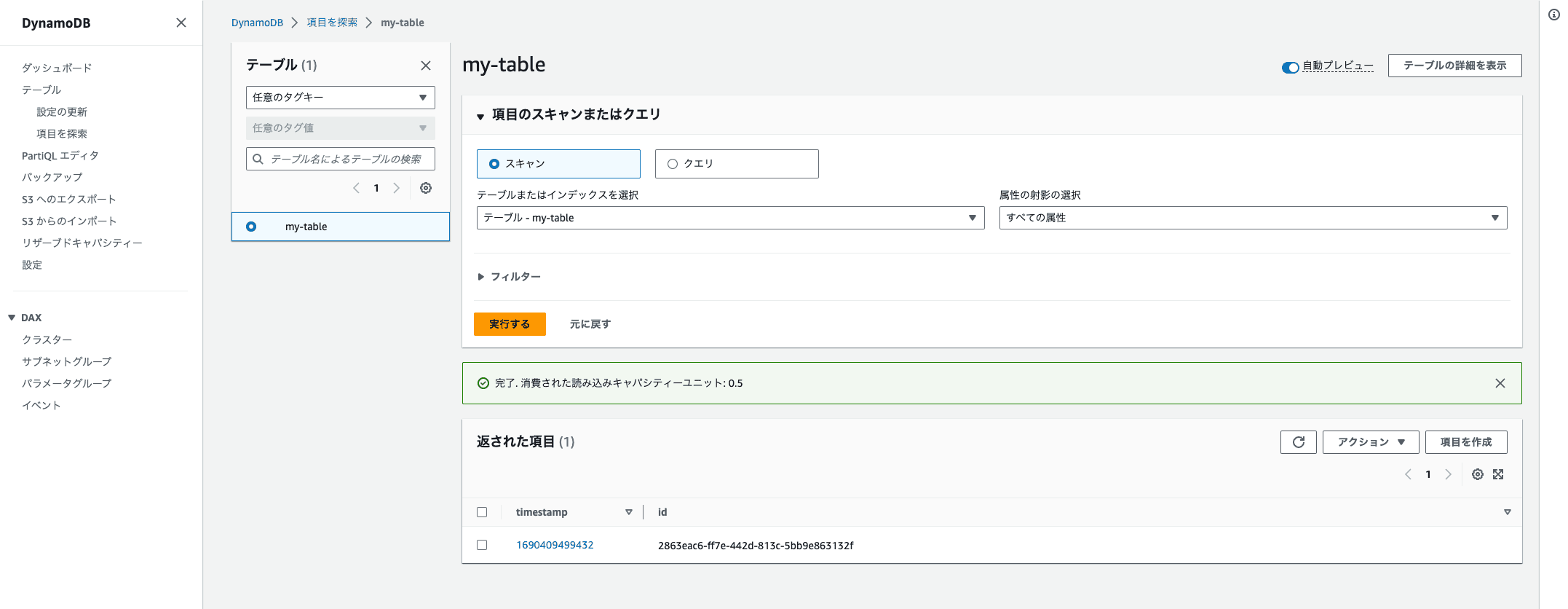Close the DynamoDB navigation sidebar
The width and height of the screenshot is (1568, 609).
tap(181, 23)
